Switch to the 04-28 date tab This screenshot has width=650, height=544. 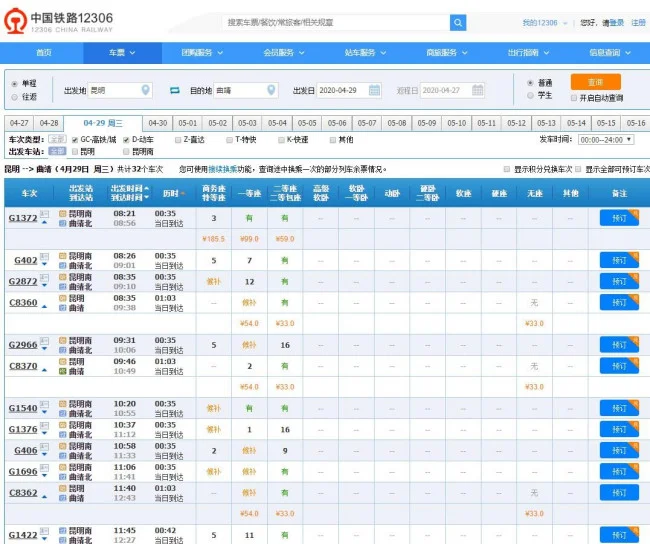coord(49,123)
